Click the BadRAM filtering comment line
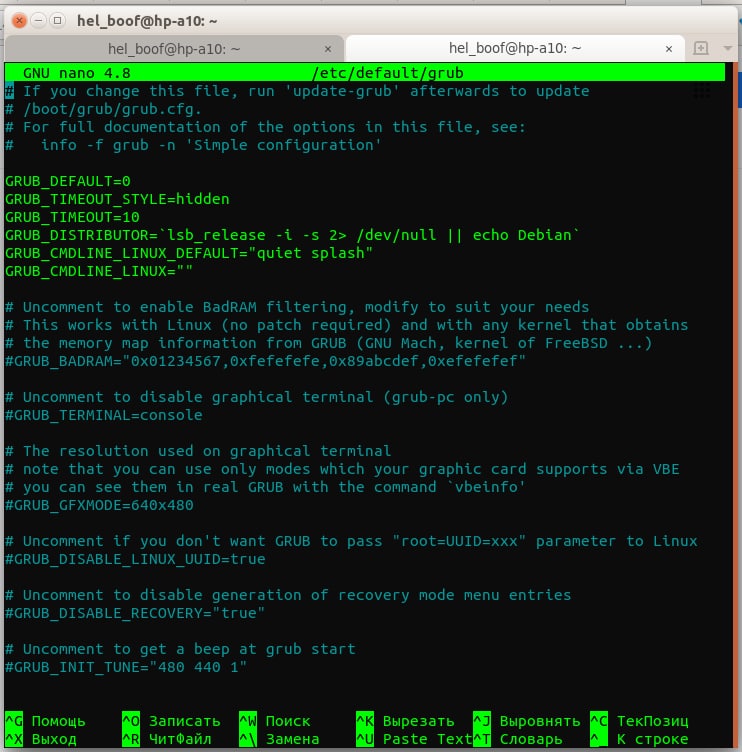The width and height of the screenshot is (742, 752). pyautogui.click(x=297, y=307)
